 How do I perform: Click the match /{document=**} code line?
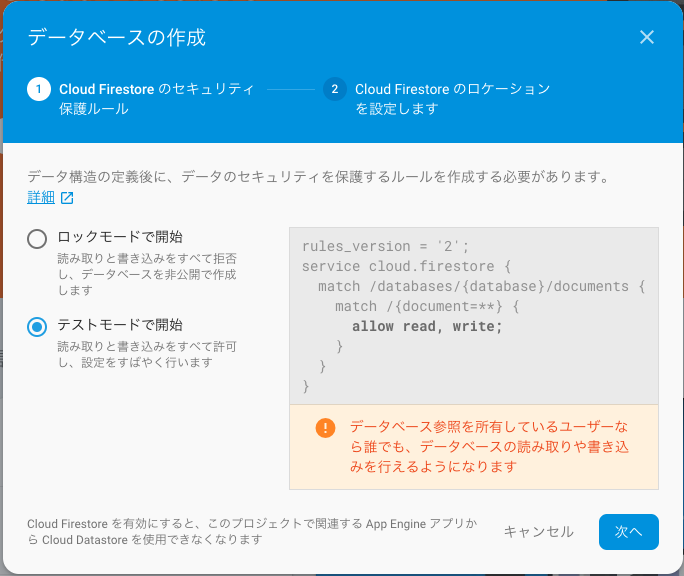[427, 306]
